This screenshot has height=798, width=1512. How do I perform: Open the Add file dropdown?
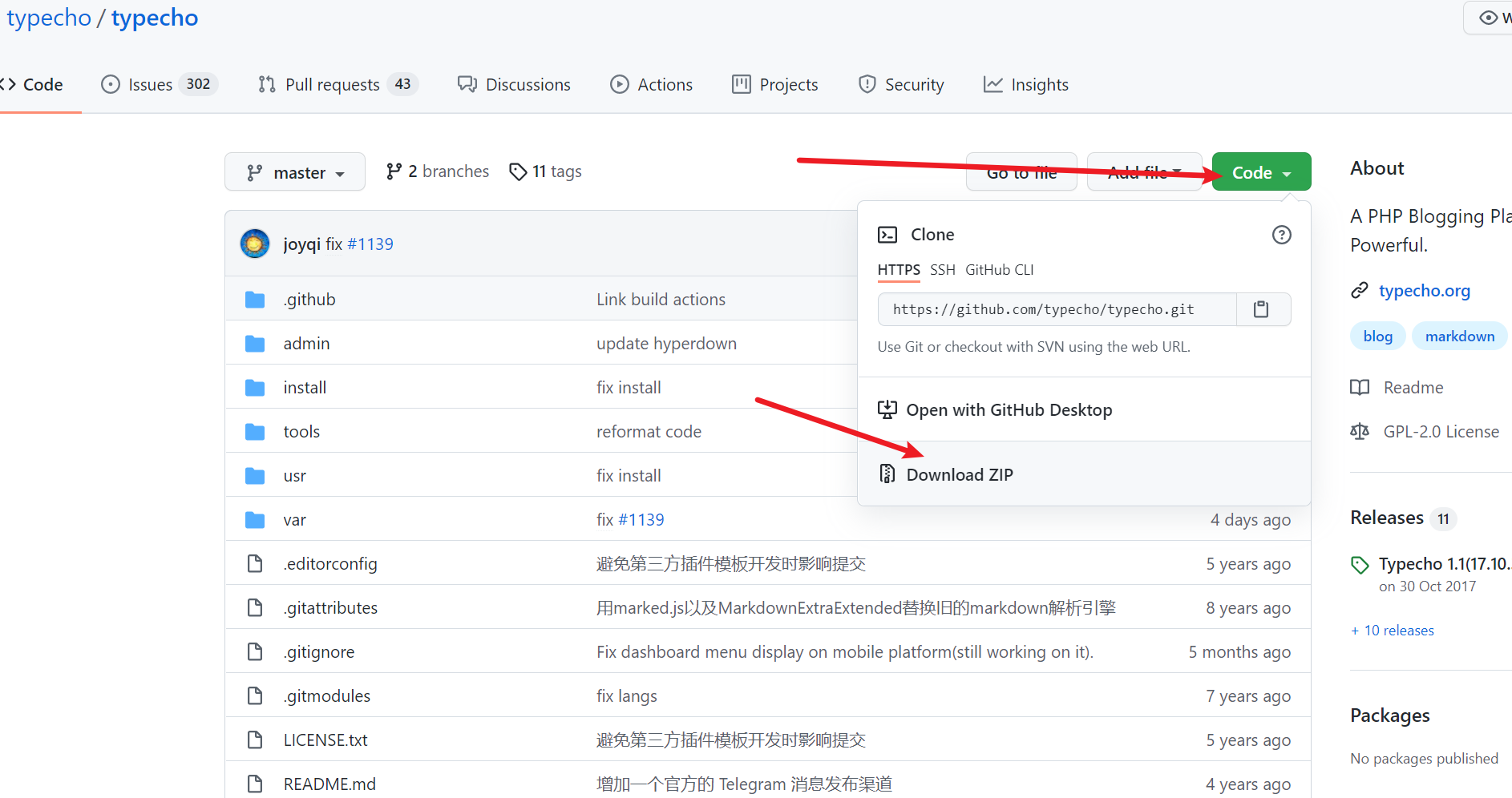coord(1144,172)
